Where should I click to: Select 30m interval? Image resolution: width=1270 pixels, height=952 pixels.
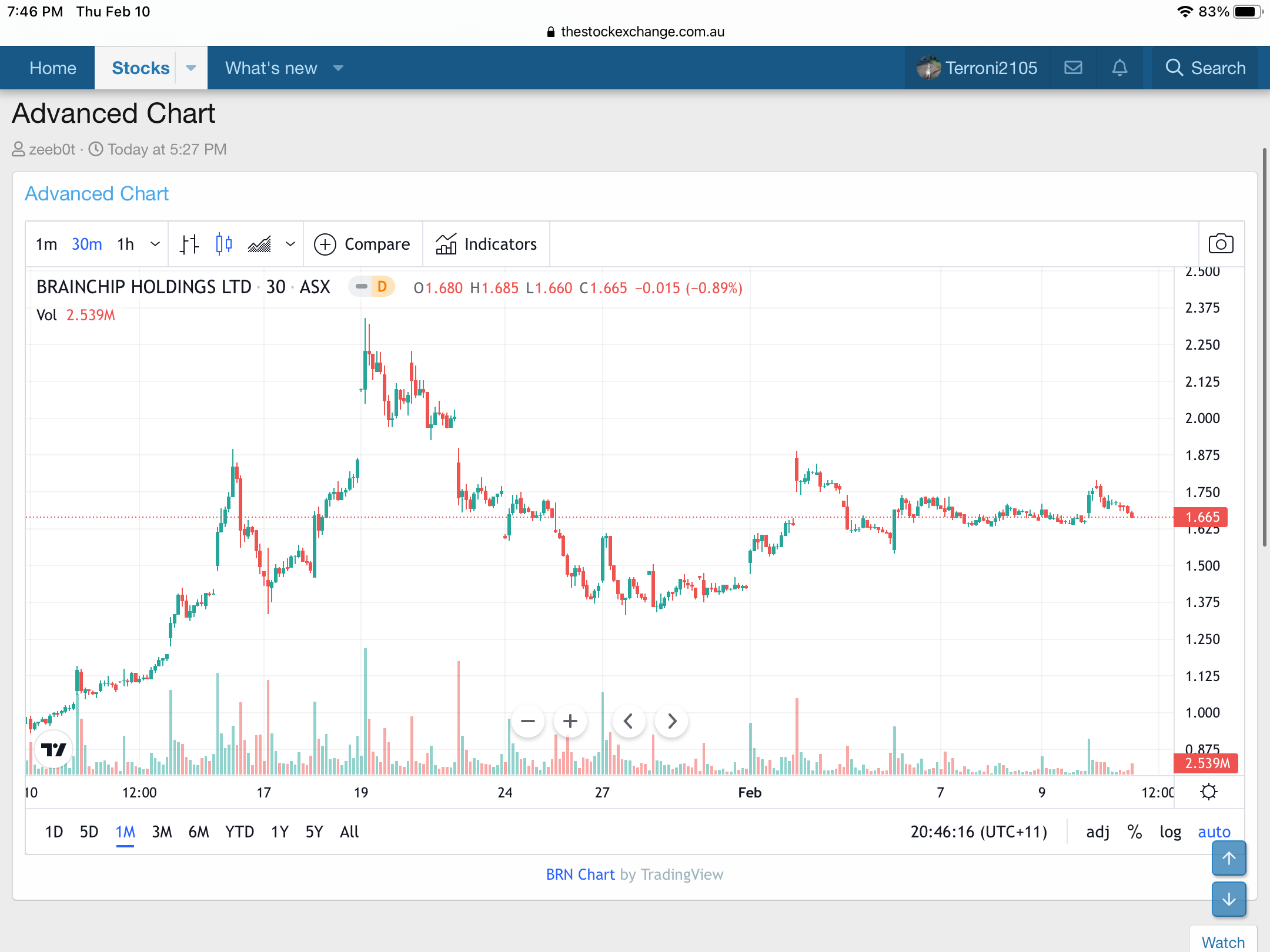[x=87, y=244]
